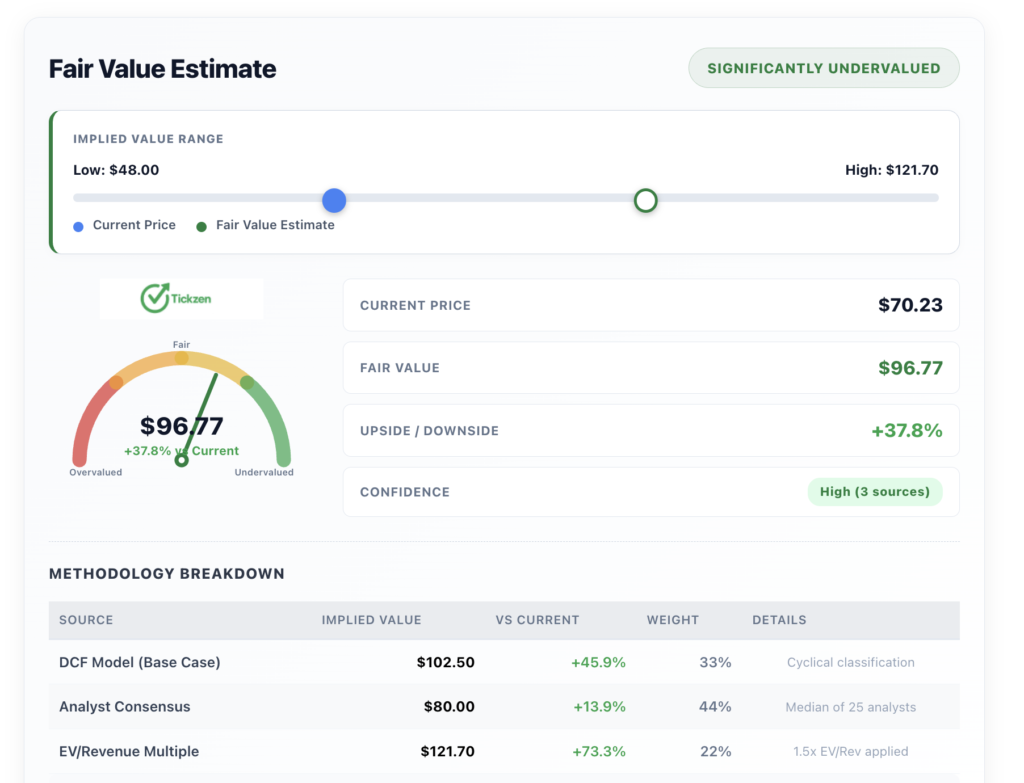Image resolution: width=1024 pixels, height=783 pixels.
Task: Click the +13.9% vs current cell
Action: tap(600, 707)
